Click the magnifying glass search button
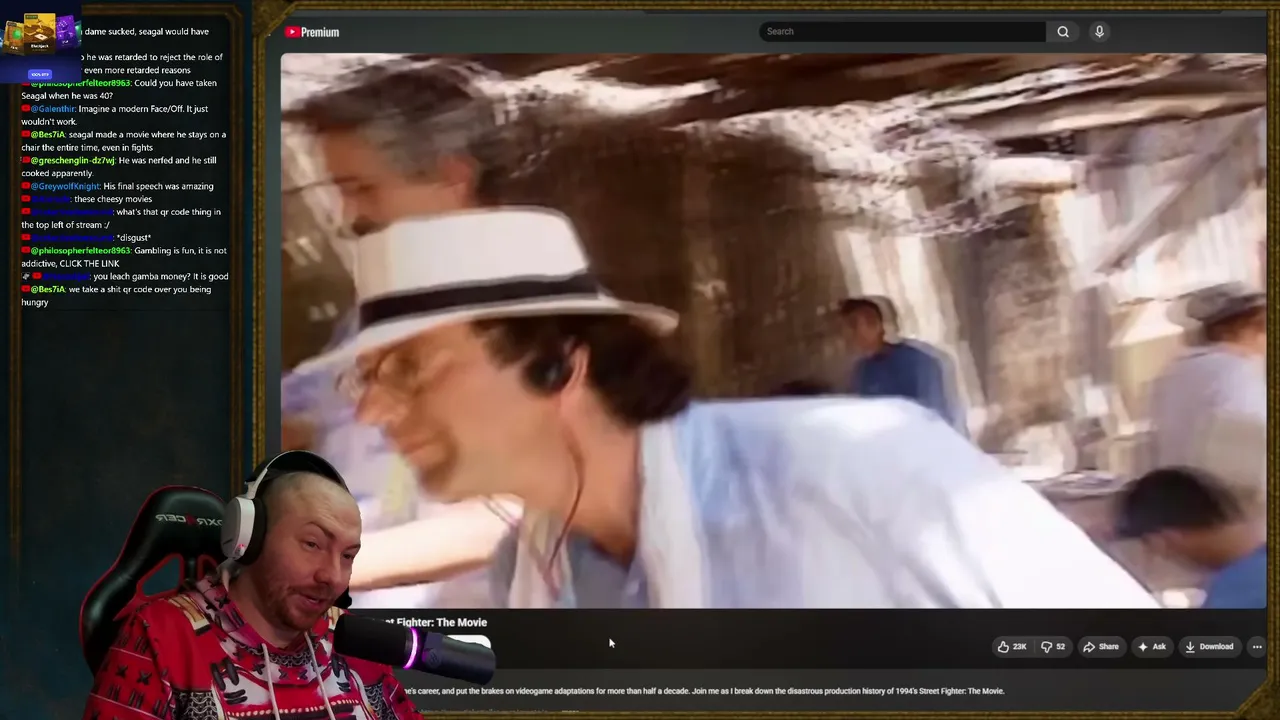Screen dimensions: 1280x720 tap(1063, 31)
